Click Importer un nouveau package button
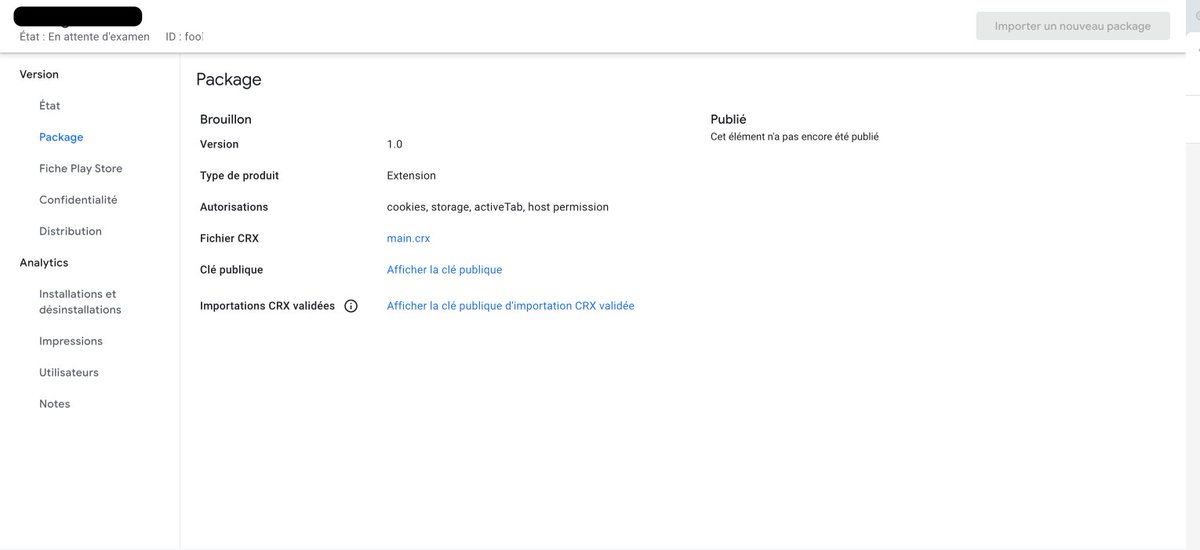 pos(1073,26)
